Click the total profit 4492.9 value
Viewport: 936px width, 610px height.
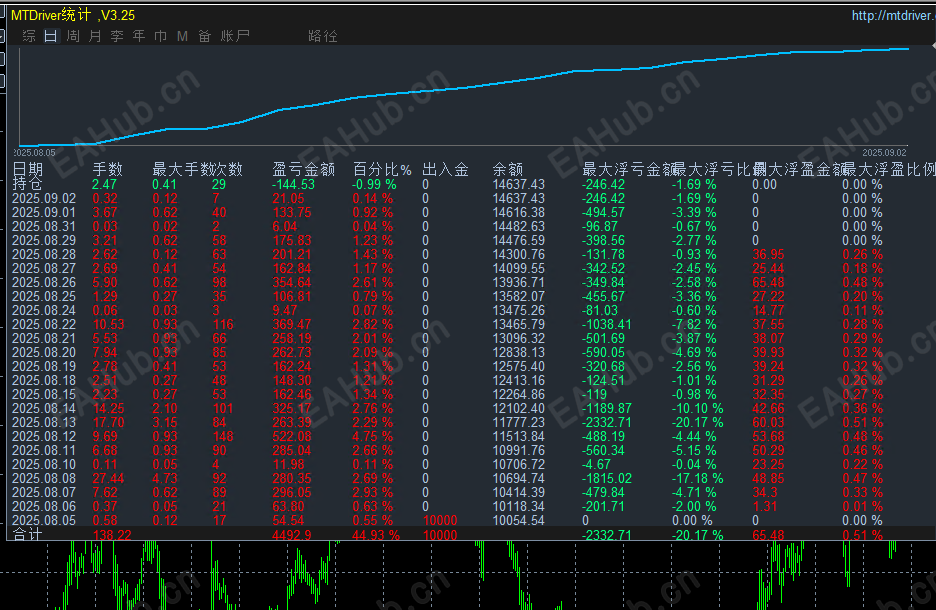click(x=292, y=535)
